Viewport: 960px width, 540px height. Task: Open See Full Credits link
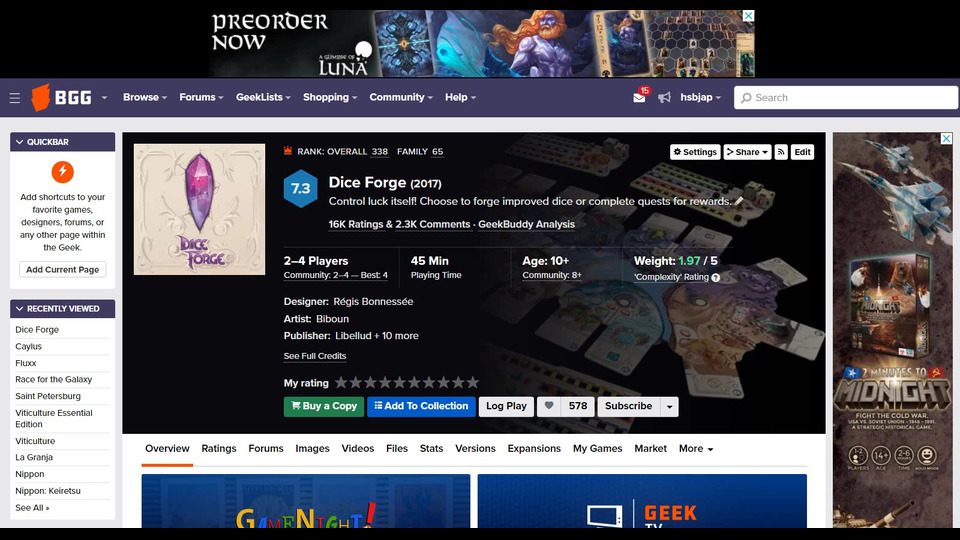pyautogui.click(x=315, y=356)
